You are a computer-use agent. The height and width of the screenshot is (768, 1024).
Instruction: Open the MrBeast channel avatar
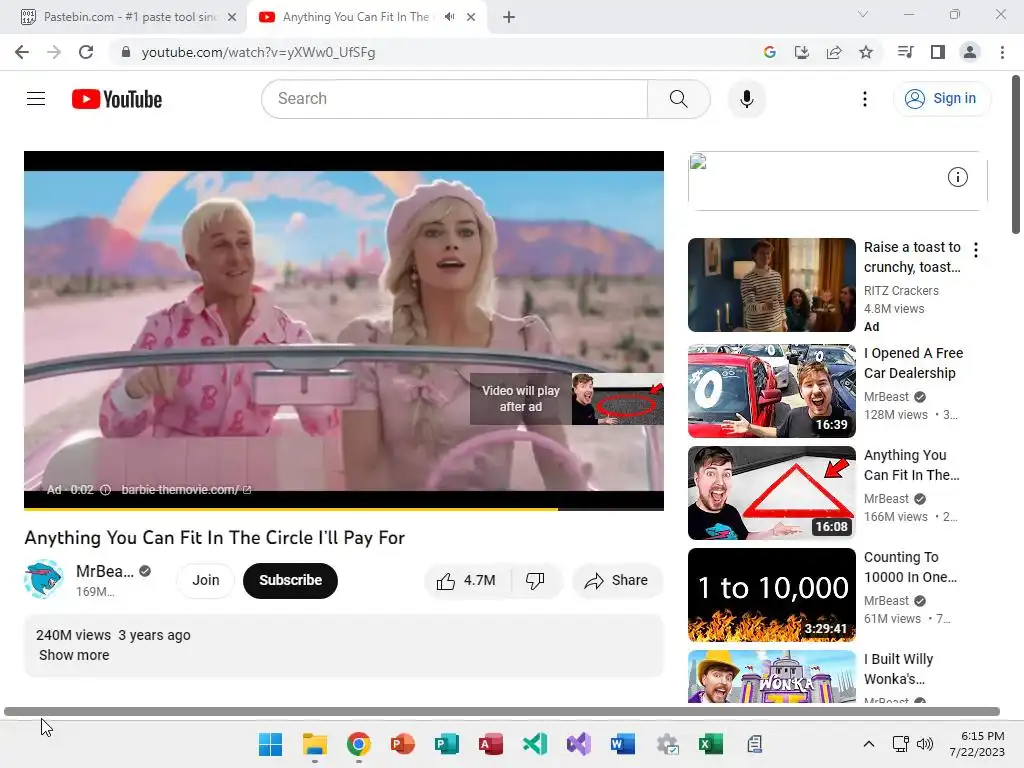[43, 579]
